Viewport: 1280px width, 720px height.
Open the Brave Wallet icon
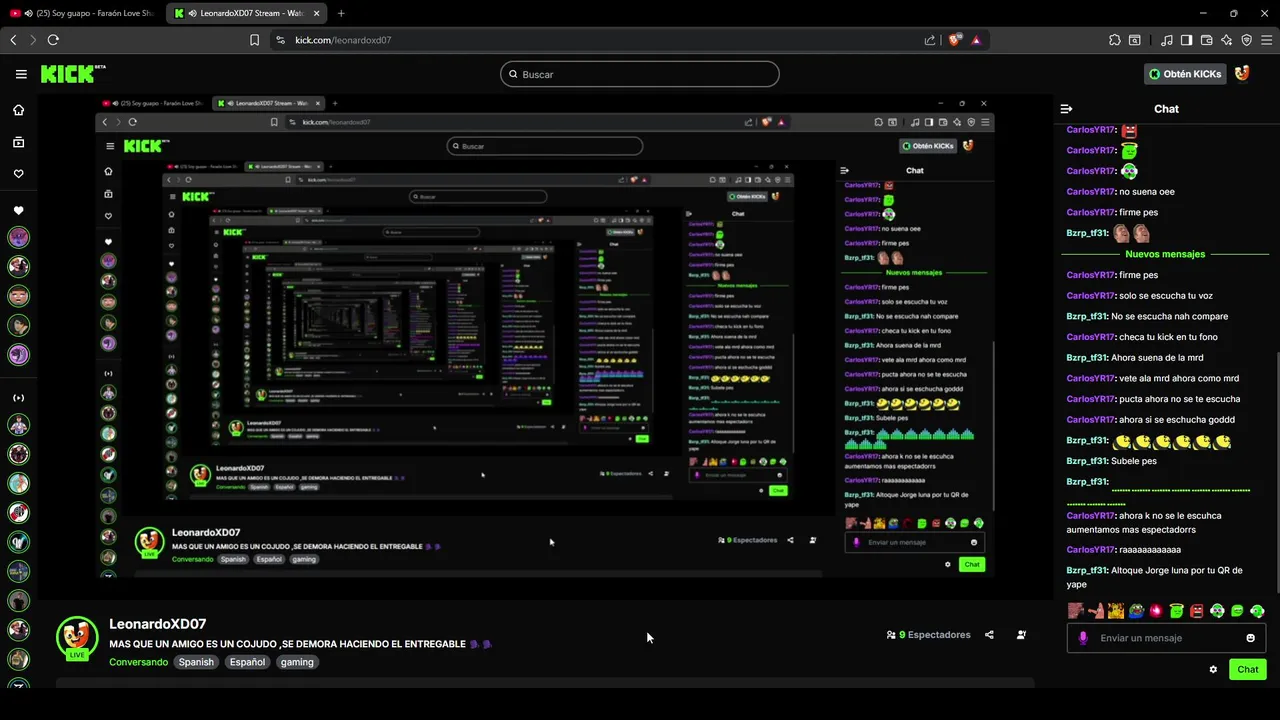click(1206, 40)
